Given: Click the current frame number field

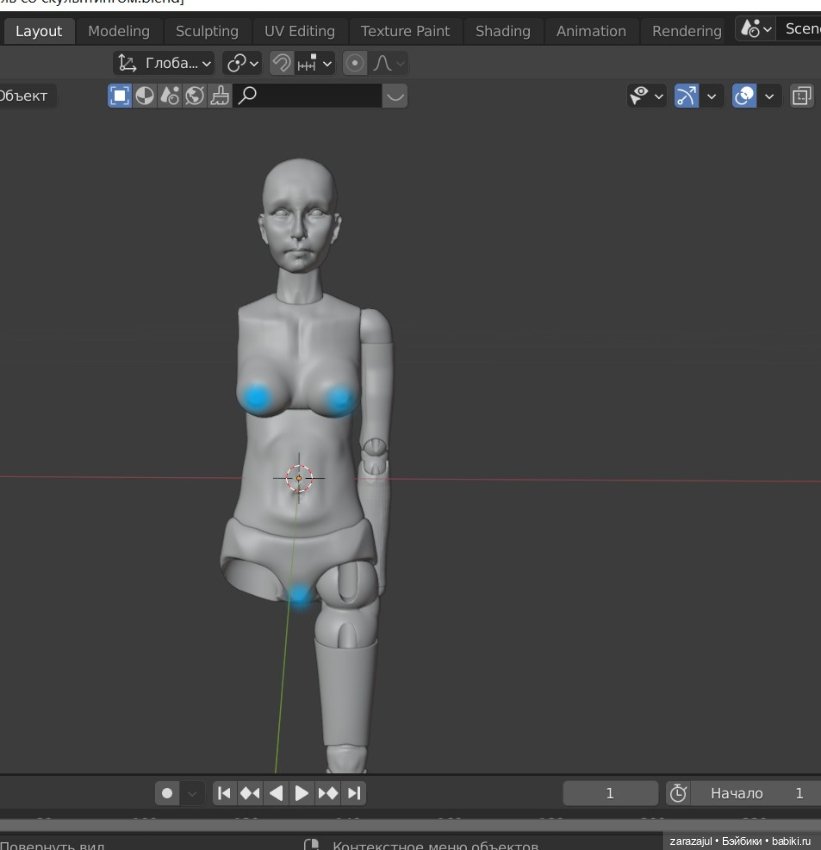Looking at the screenshot, I should point(610,793).
